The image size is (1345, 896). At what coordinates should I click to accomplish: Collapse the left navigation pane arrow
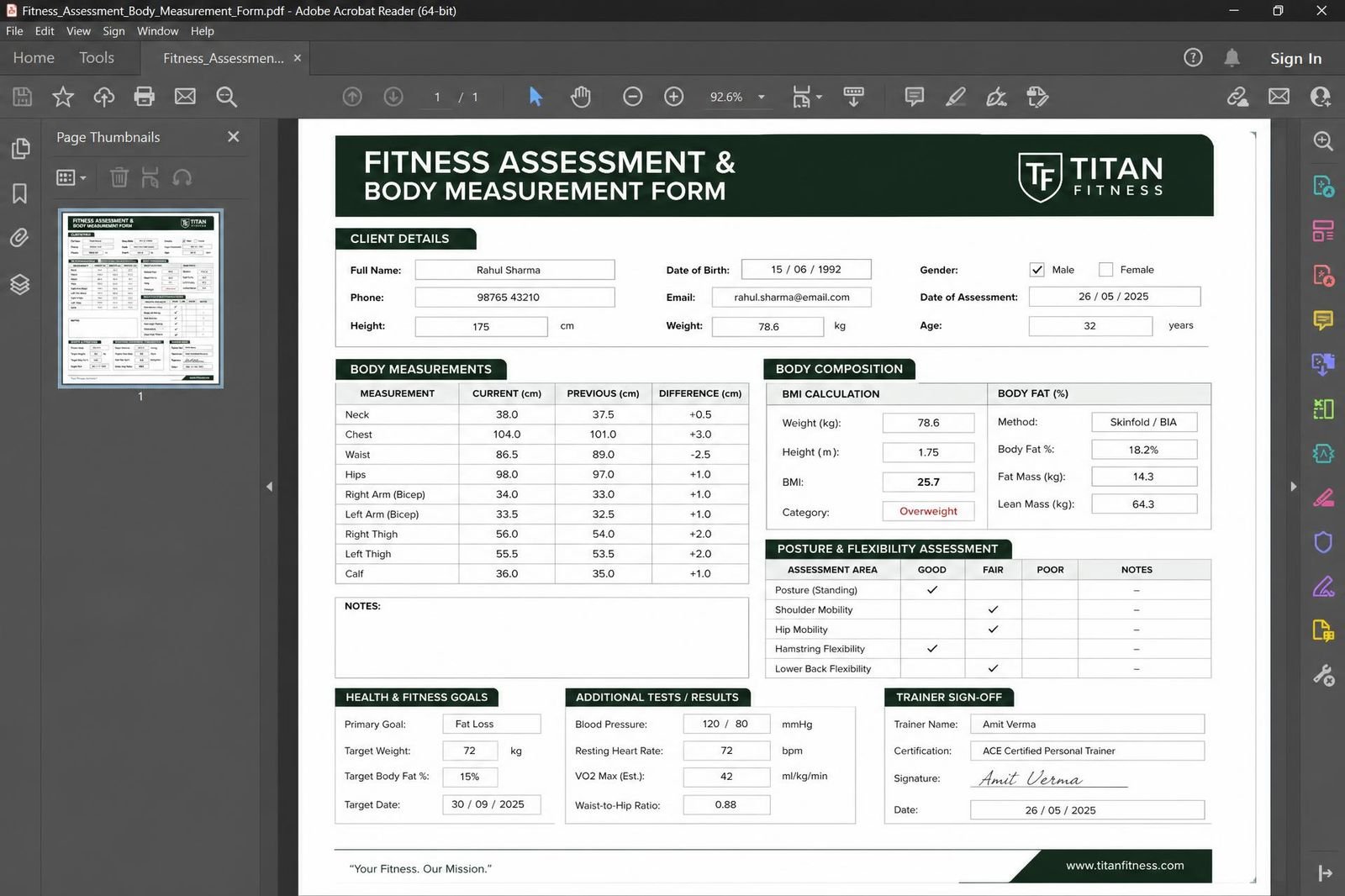(269, 486)
